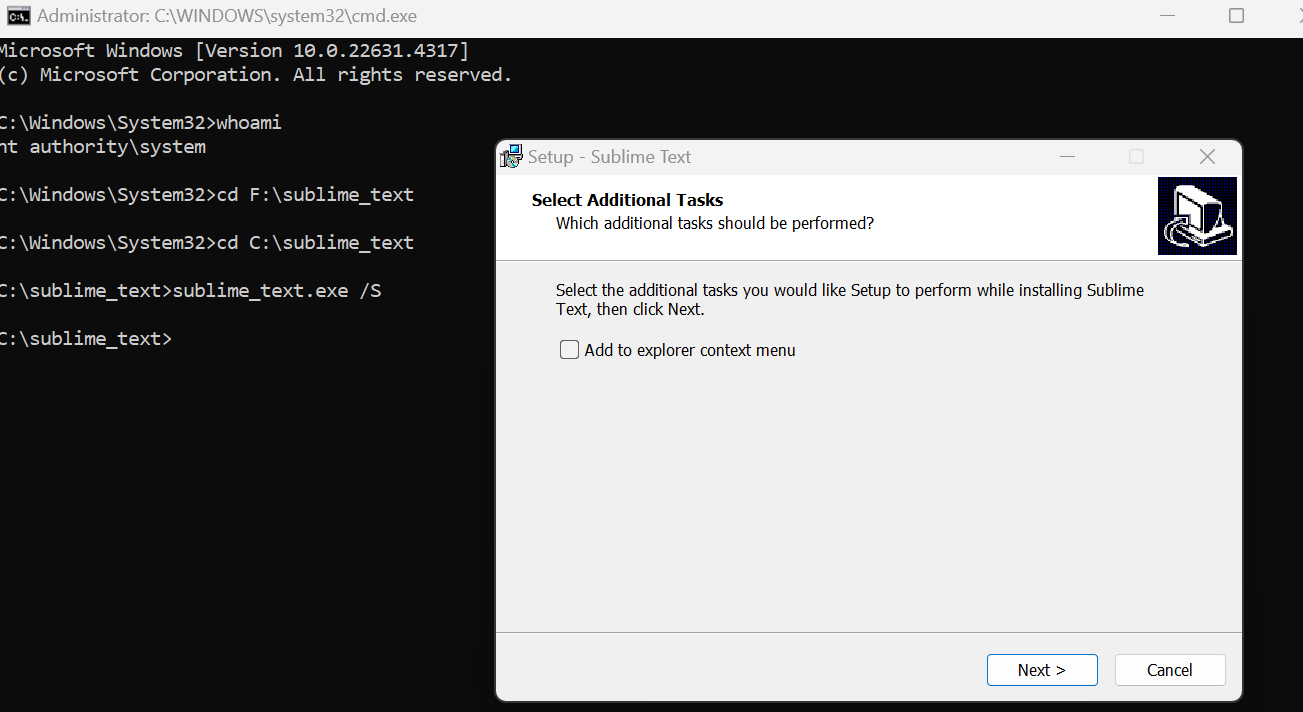This screenshot has height=712, width=1303.
Task: Click the Sublime Text setup logo image
Action: (1196, 215)
